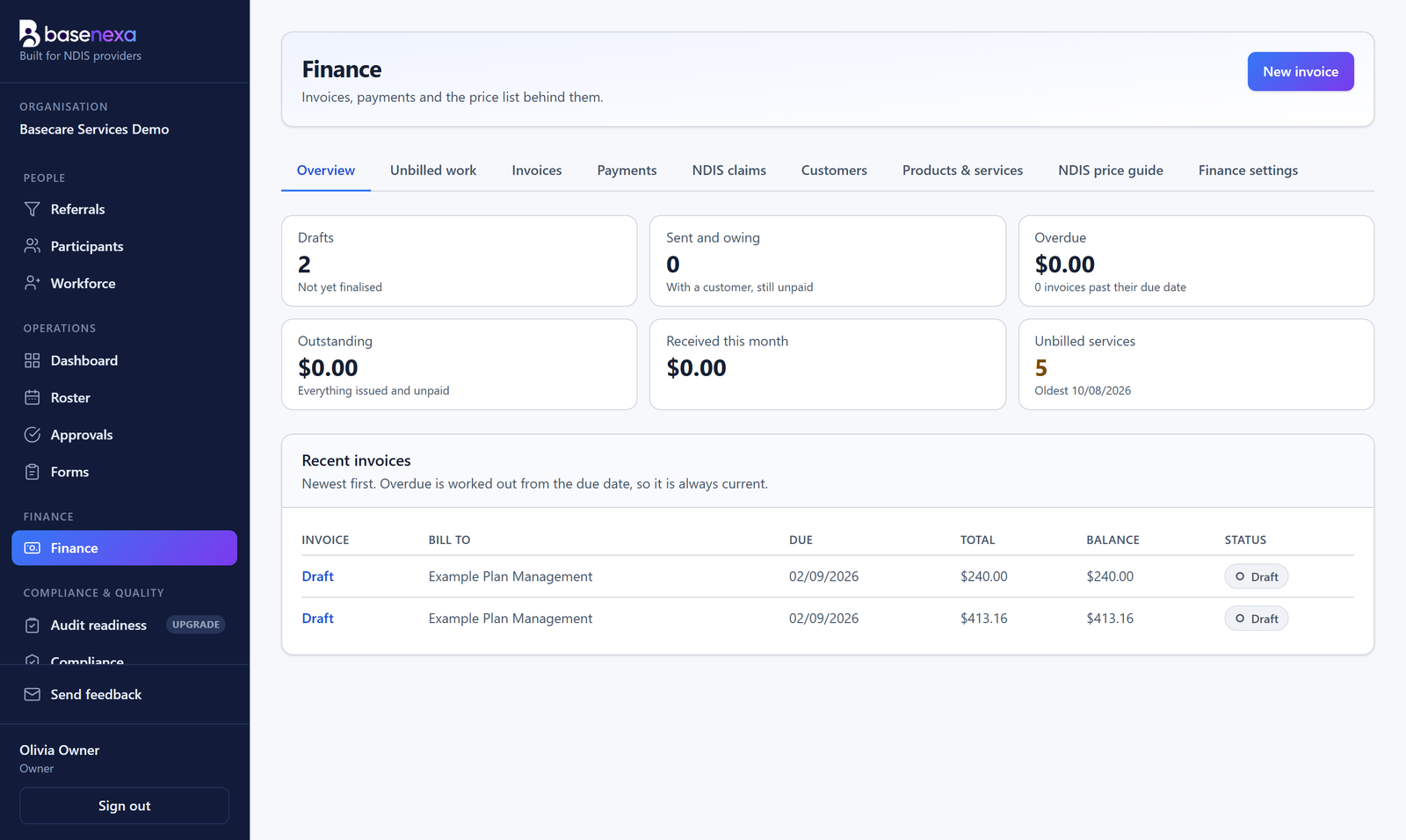Go to the NDIS claims tab
This screenshot has width=1406, height=840.
pos(729,170)
